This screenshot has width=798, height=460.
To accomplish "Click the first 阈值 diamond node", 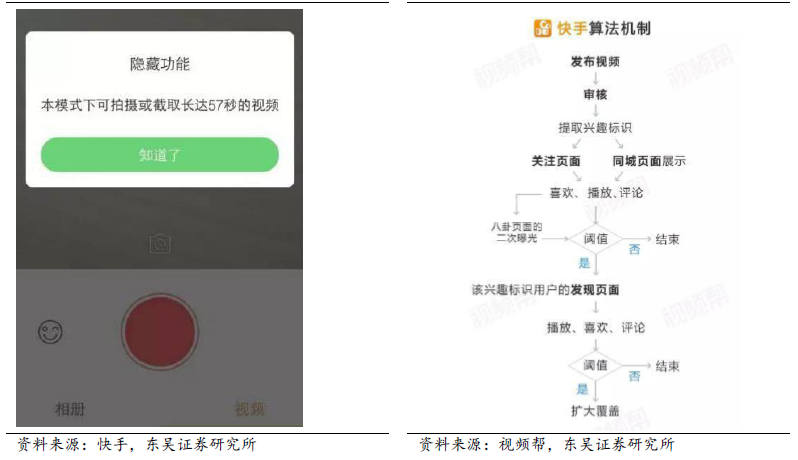I will (595, 239).
